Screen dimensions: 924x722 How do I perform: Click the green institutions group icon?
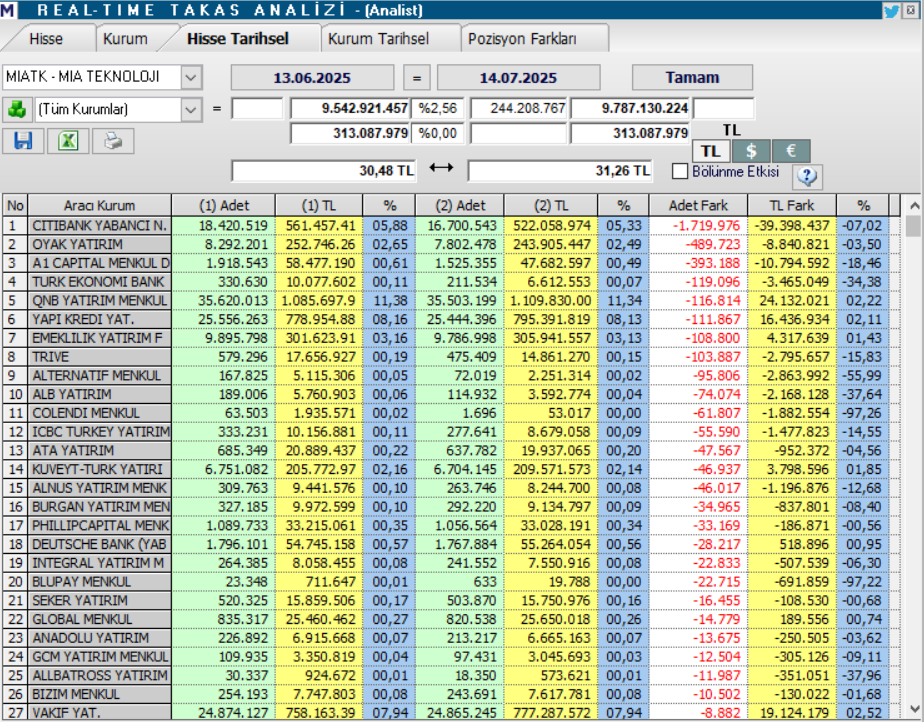(x=16, y=109)
